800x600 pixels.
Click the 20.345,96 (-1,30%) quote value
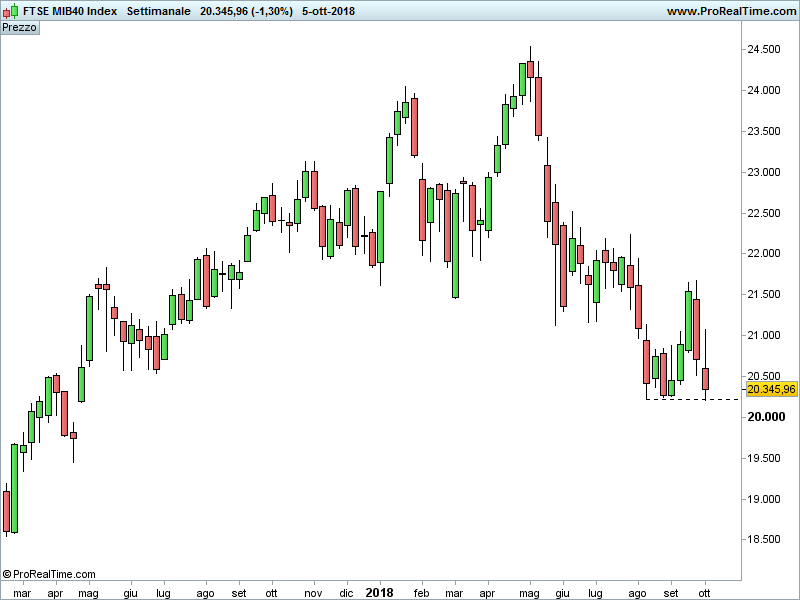coord(246,11)
